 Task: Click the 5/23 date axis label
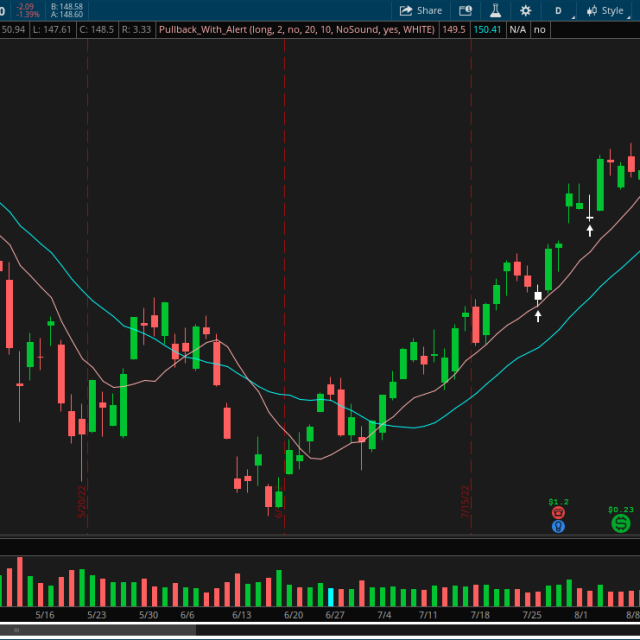(x=96, y=615)
